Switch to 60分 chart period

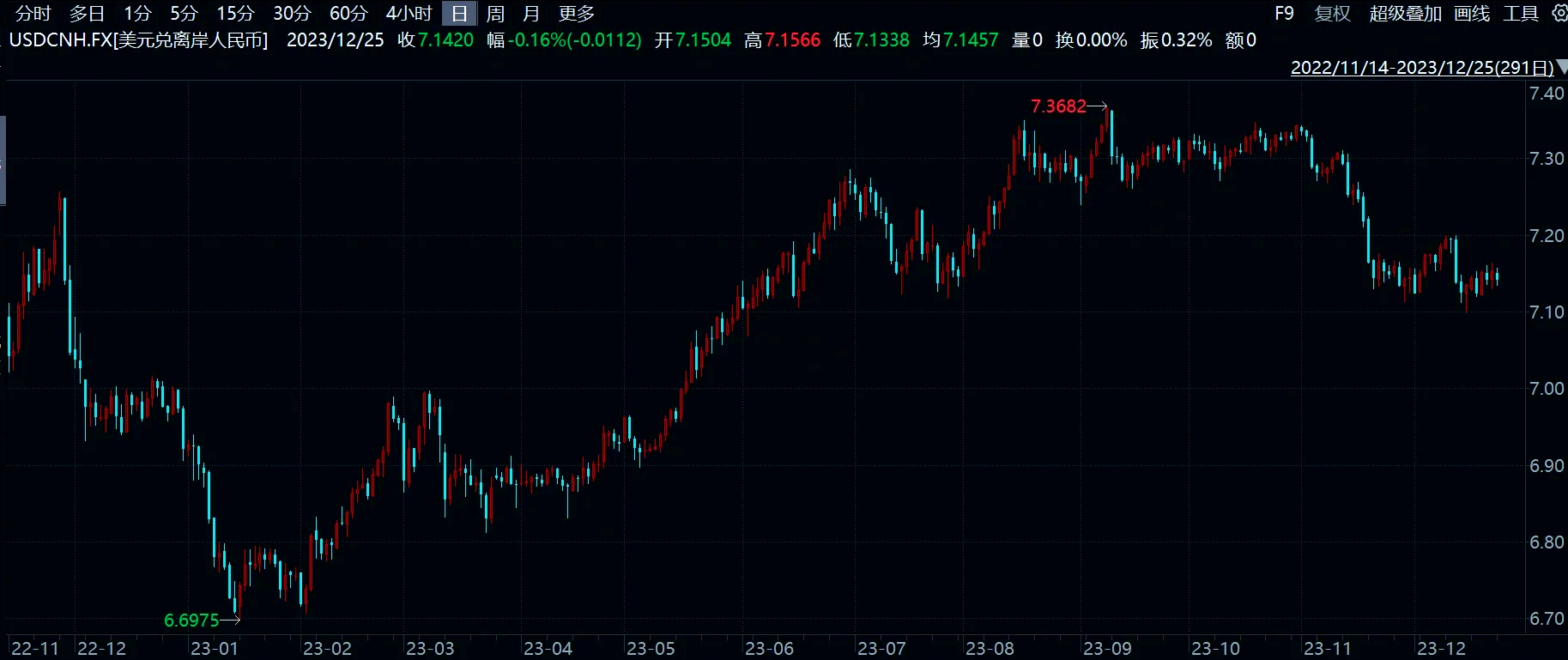(x=348, y=14)
